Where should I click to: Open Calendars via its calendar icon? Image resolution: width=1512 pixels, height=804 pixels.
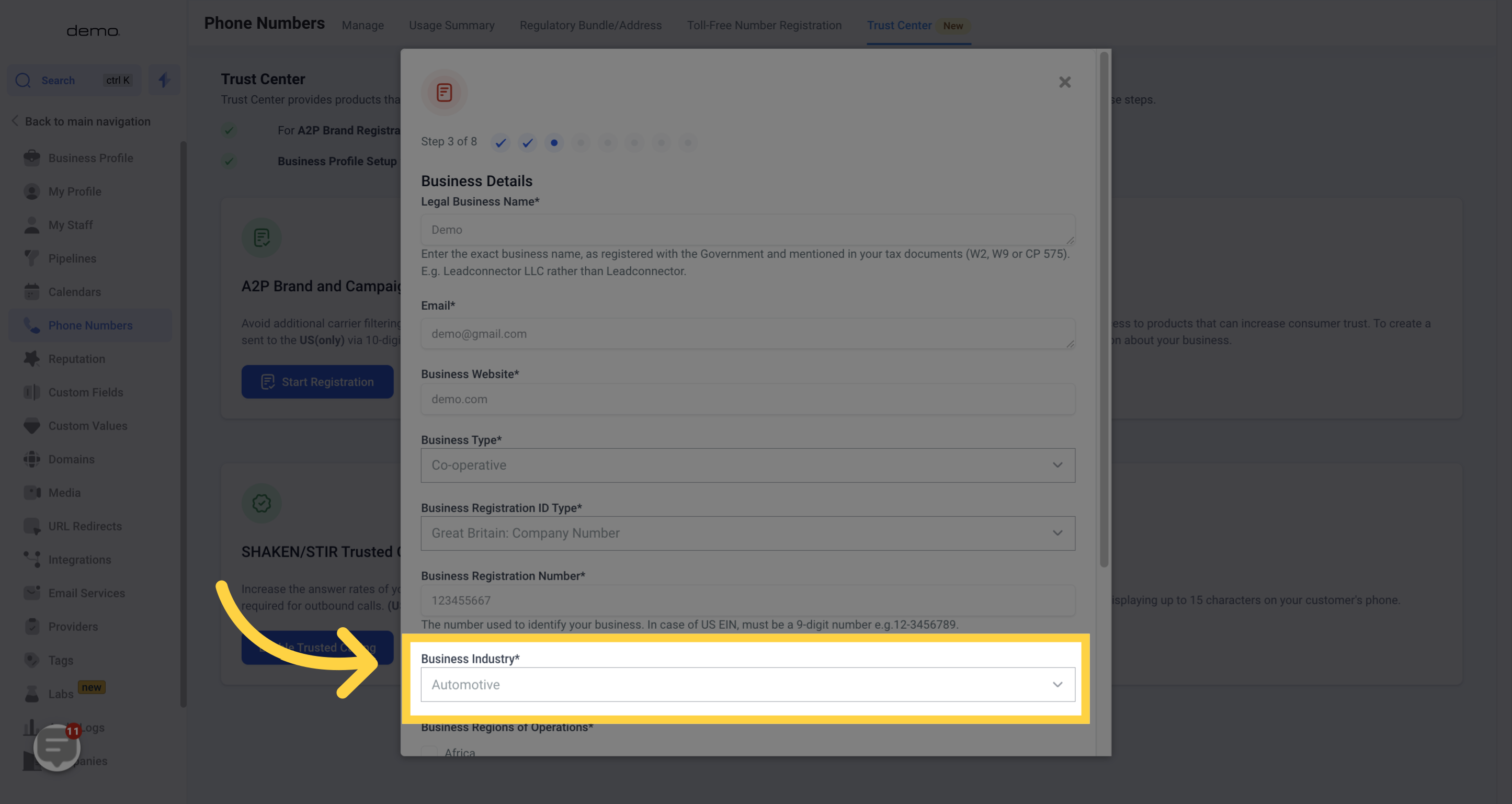32,292
